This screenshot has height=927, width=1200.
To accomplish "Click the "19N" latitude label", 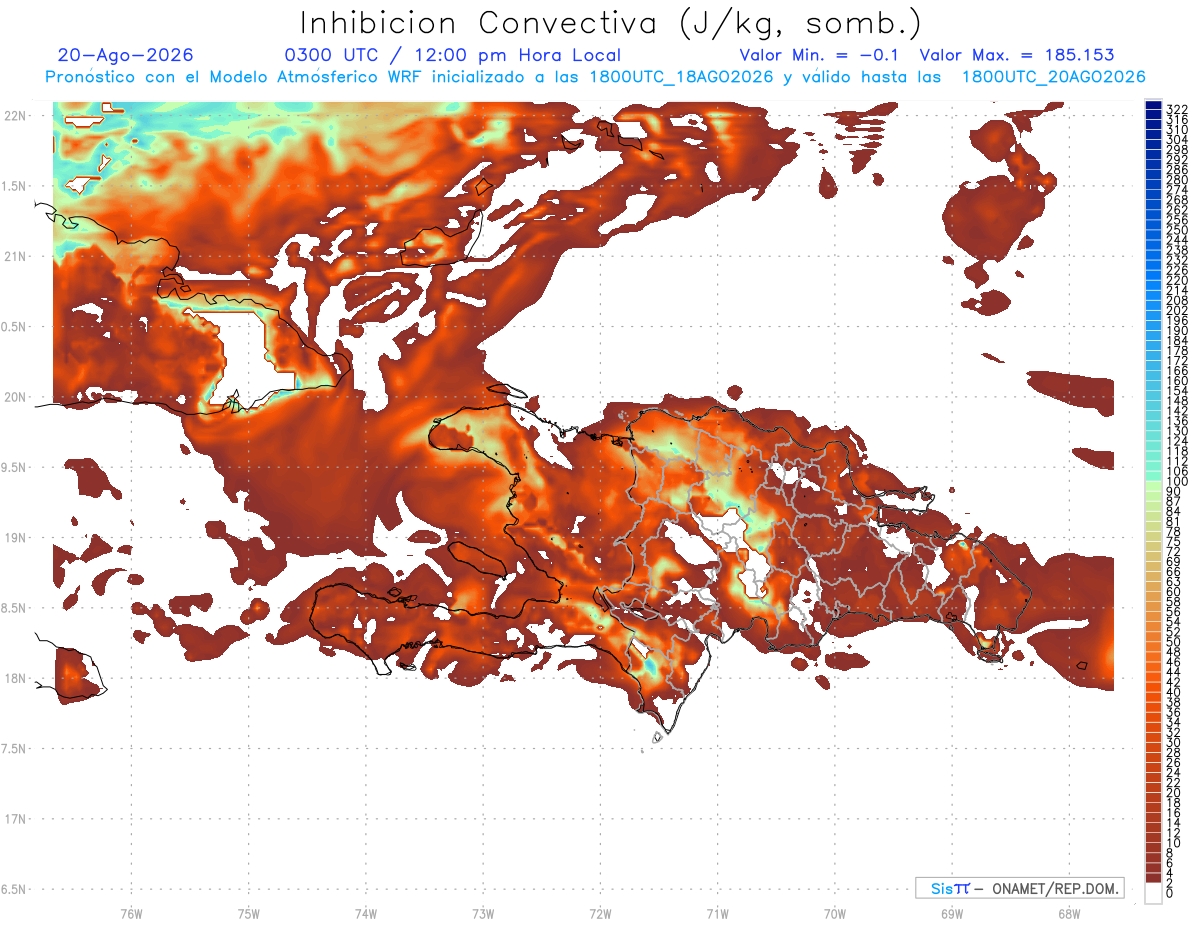I will pyautogui.click(x=15, y=538).
